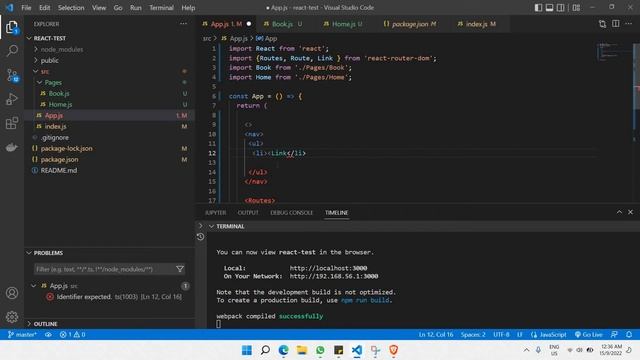This screenshot has width=640, height=360.
Task: Open Run and Debug view icon
Action: [12, 99]
